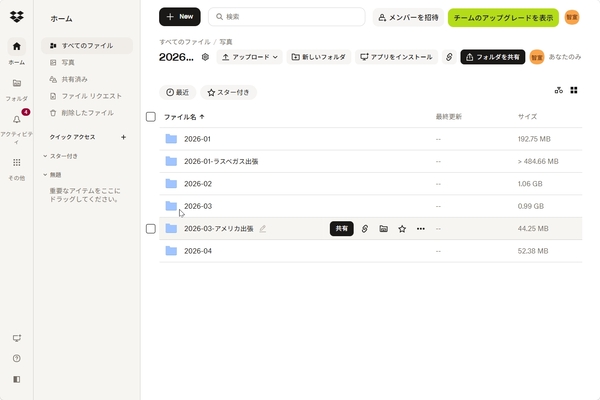Click size value 1.06 GB
Image resolution: width=600 pixels, height=400 pixels.
[530, 184]
